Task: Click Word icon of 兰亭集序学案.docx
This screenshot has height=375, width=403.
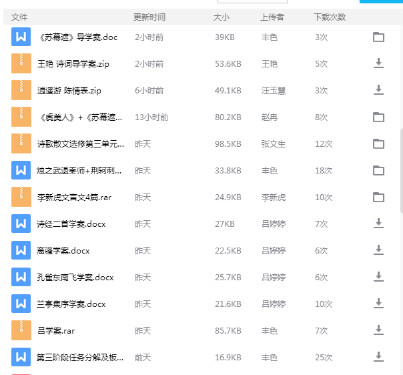Action: click(x=21, y=303)
